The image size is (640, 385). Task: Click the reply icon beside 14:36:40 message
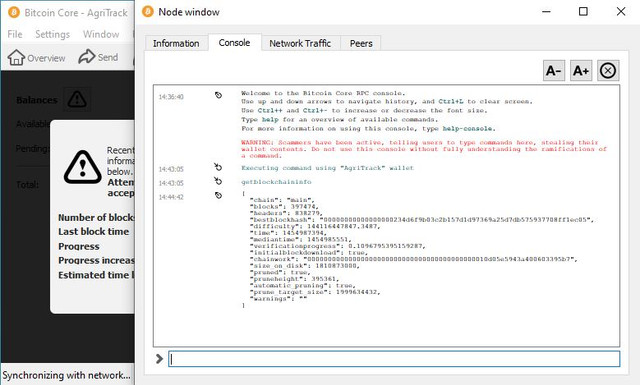(218, 95)
